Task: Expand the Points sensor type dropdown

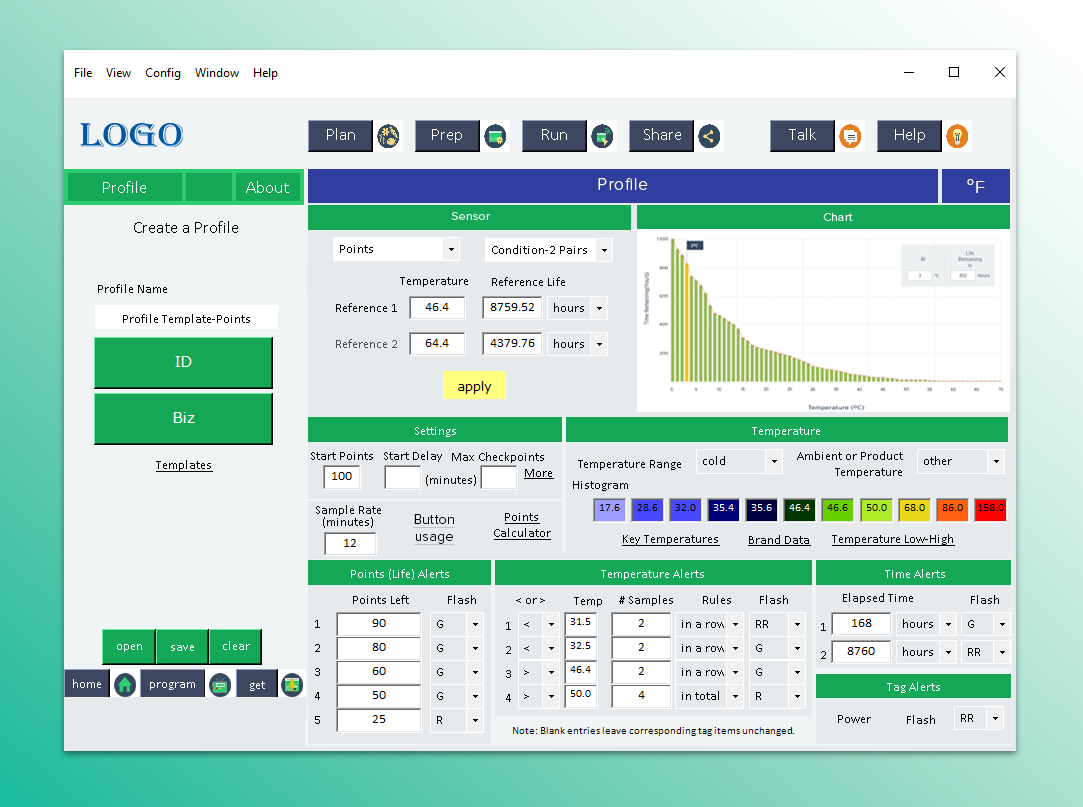Action: tap(396, 249)
